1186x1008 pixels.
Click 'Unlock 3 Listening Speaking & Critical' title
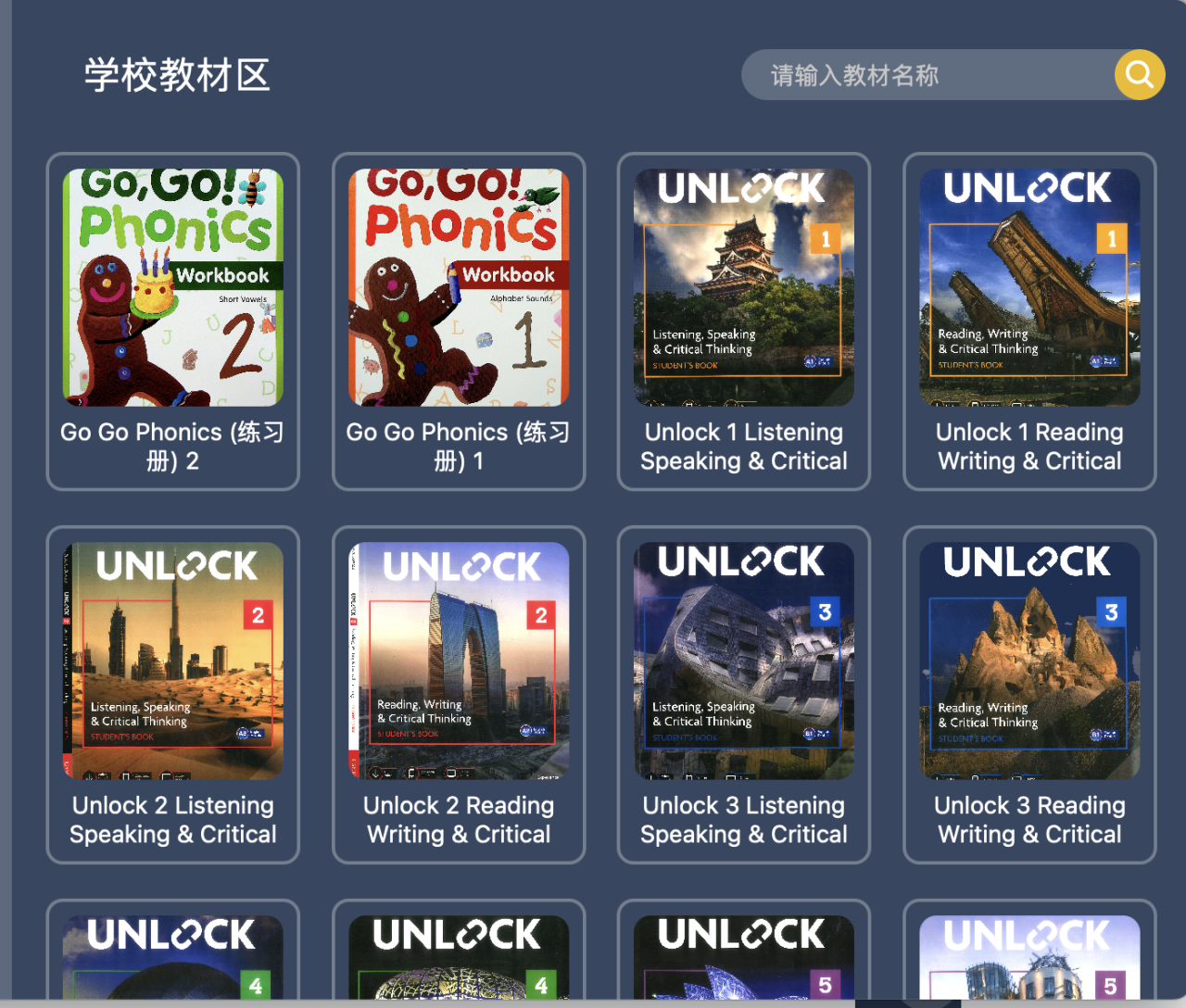coord(744,820)
